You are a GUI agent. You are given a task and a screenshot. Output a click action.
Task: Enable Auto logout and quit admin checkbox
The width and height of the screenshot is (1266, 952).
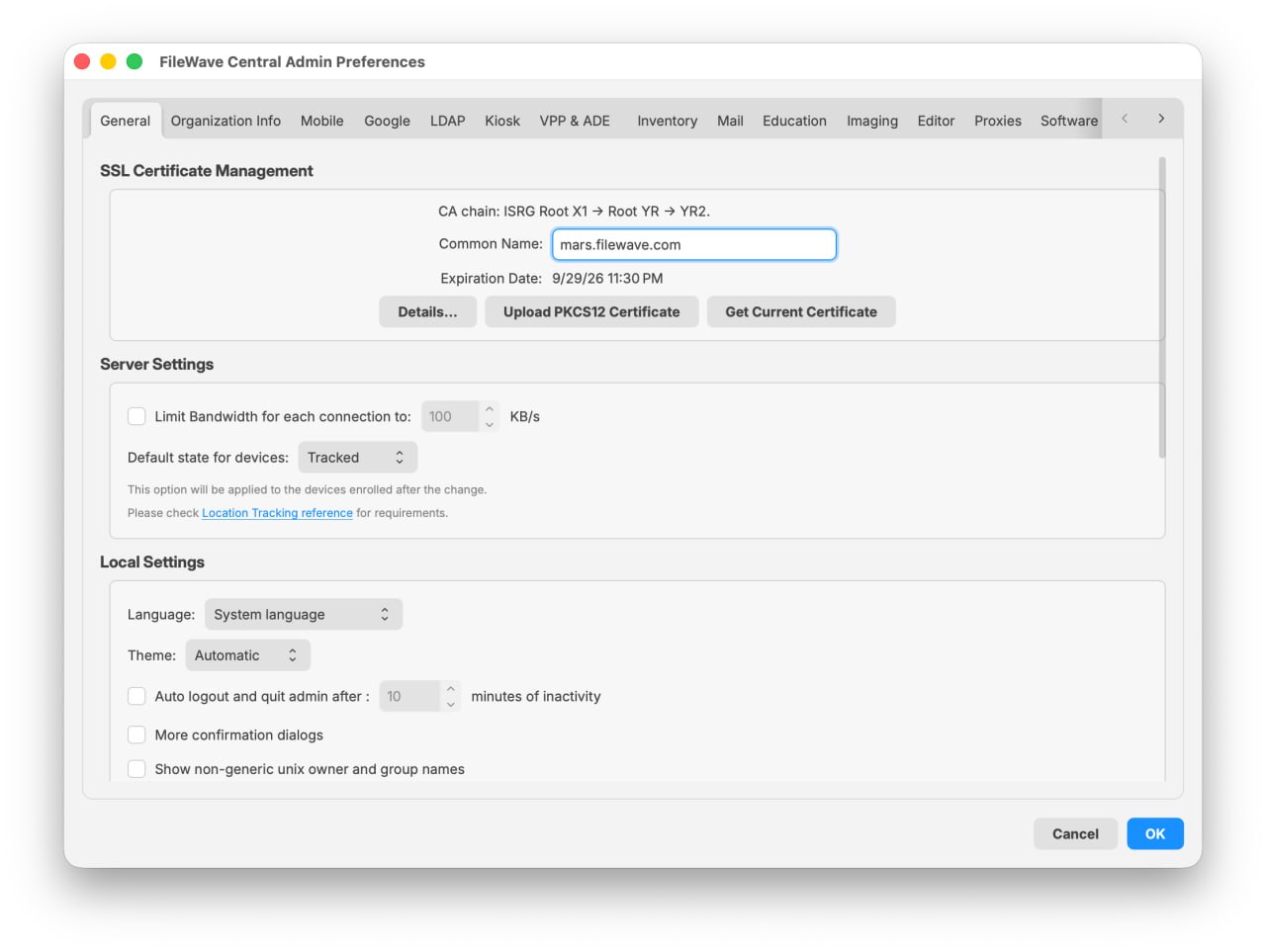(x=136, y=696)
